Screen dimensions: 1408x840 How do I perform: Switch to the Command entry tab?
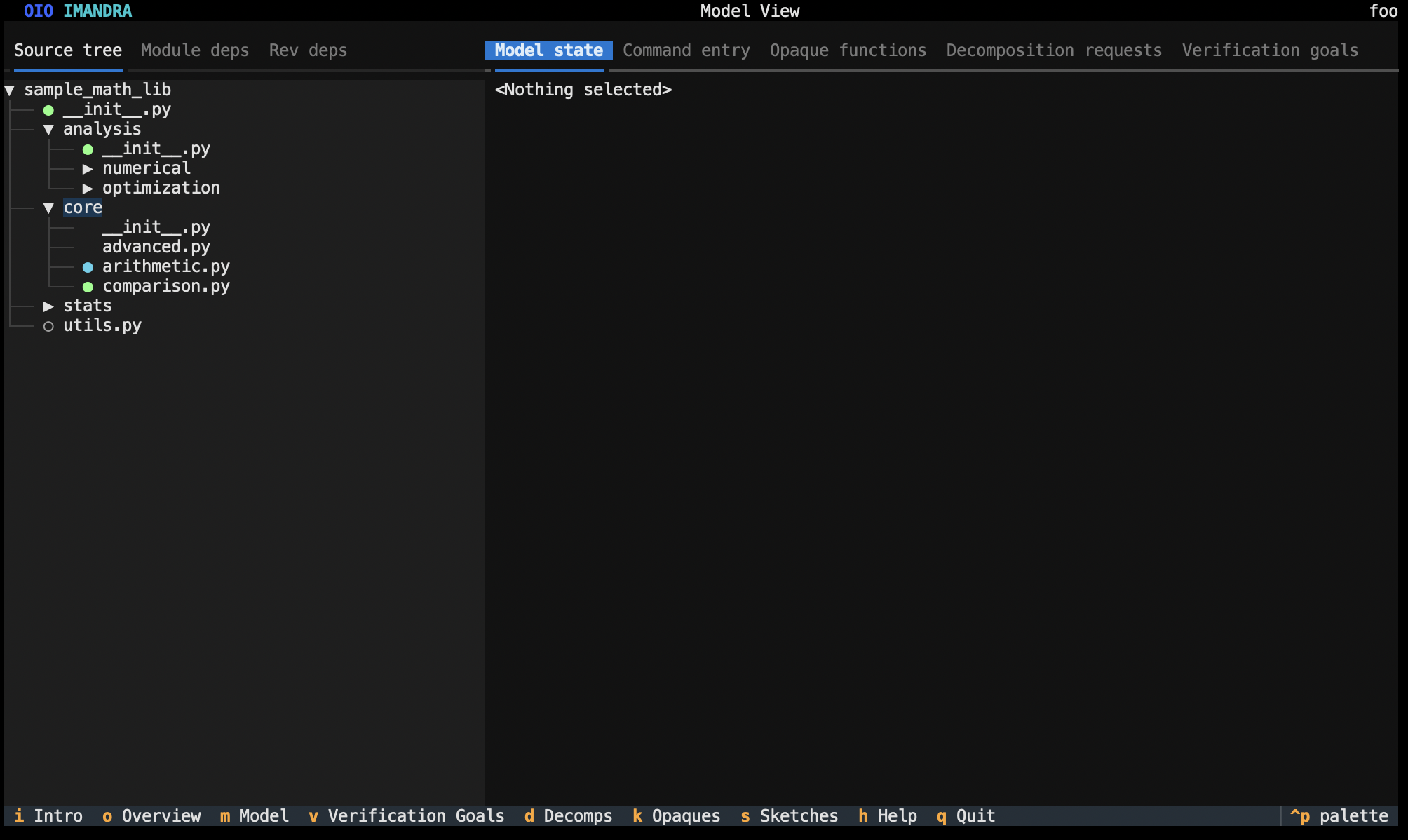pos(686,50)
